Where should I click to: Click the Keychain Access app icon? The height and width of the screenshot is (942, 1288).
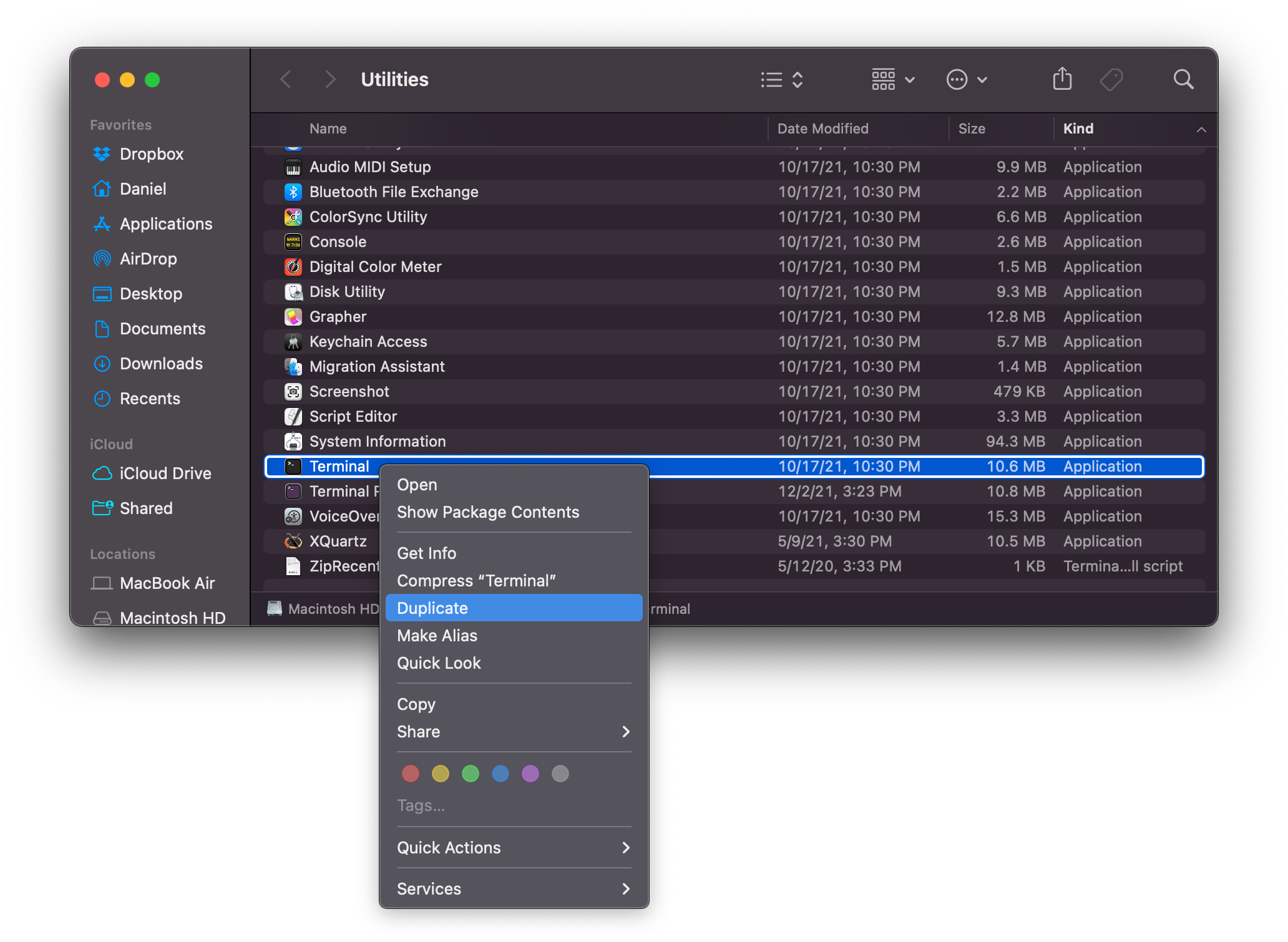[x=293, y=342]
